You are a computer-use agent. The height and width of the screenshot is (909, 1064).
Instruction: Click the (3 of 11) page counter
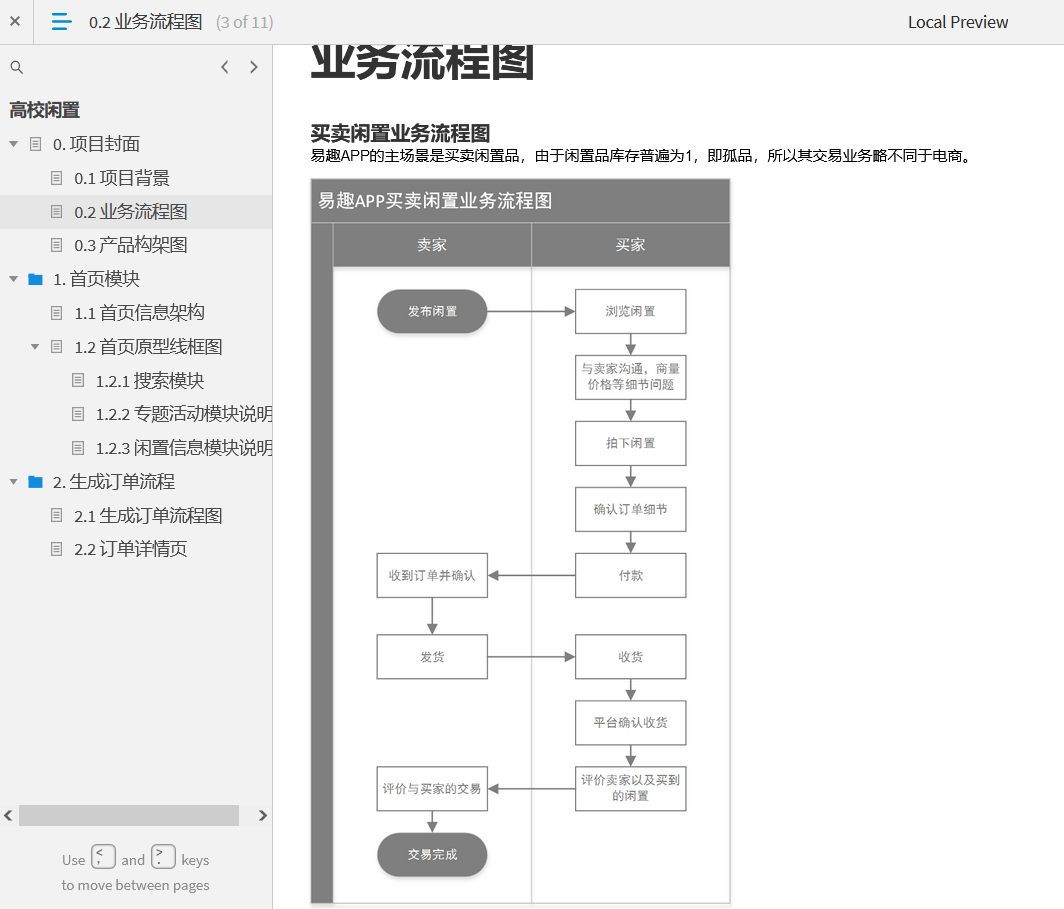click(x=244, y=22)
